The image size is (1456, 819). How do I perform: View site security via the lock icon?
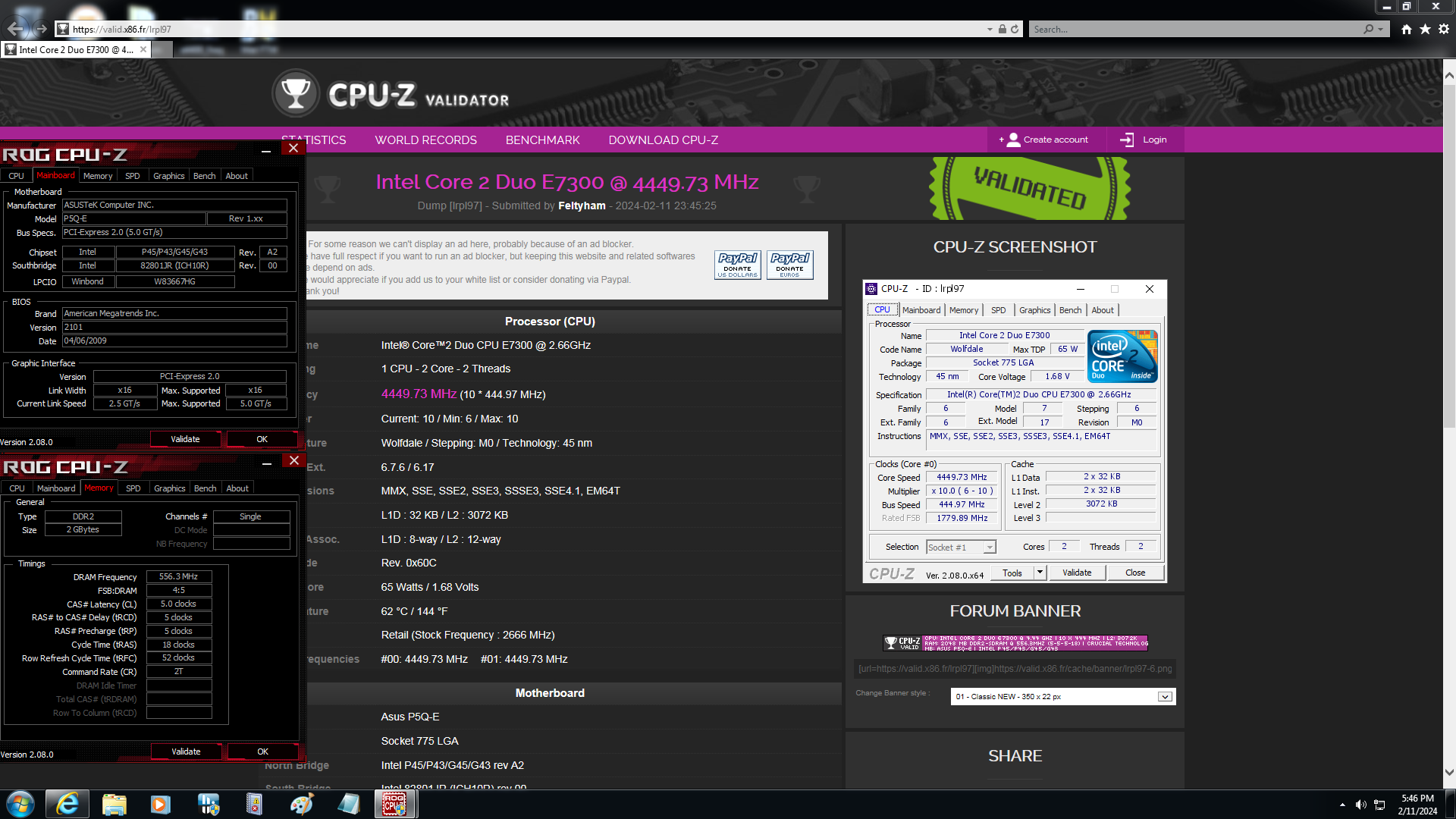pos(1002,29)
